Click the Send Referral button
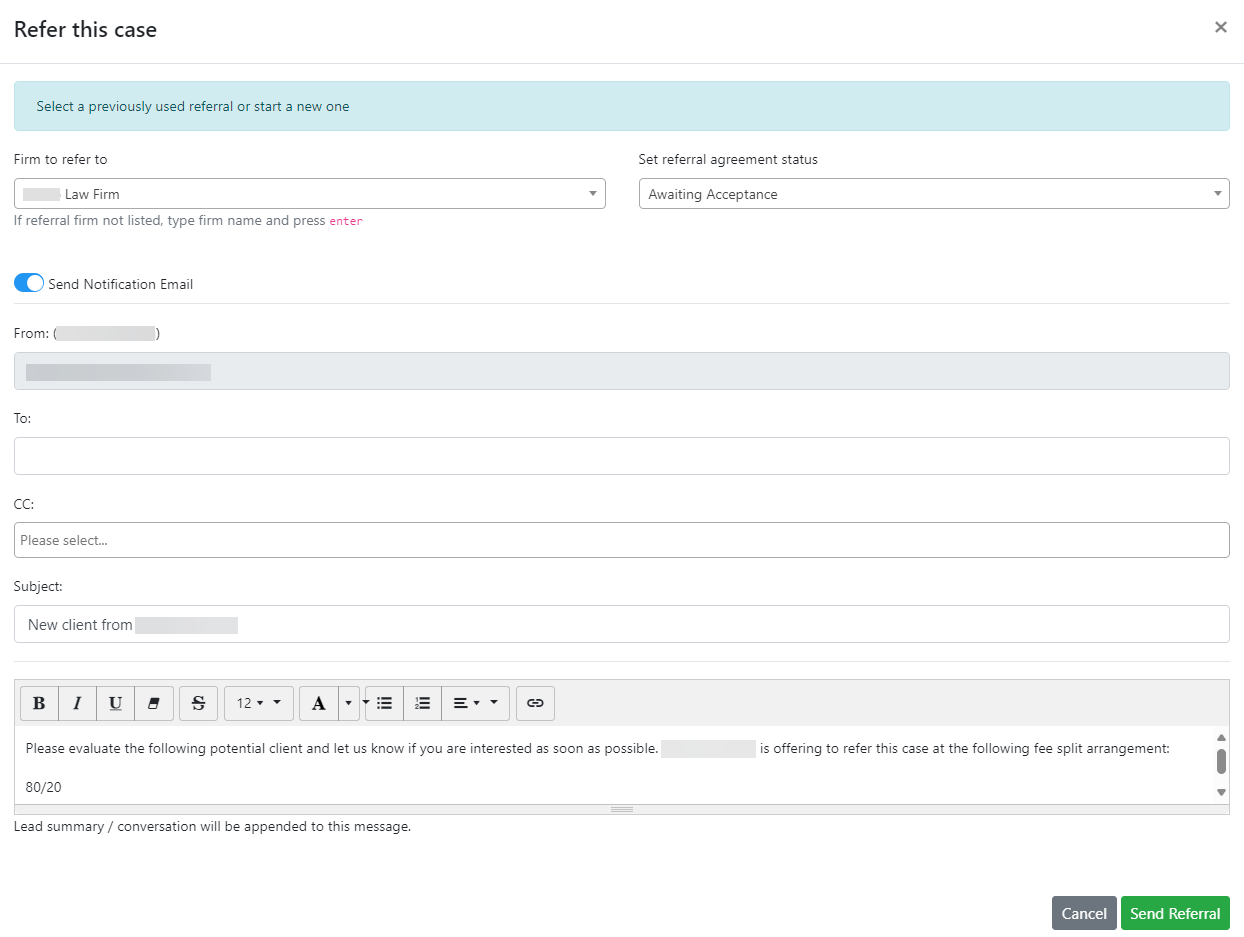The image size is (1244, 937). coord(1174,913)
